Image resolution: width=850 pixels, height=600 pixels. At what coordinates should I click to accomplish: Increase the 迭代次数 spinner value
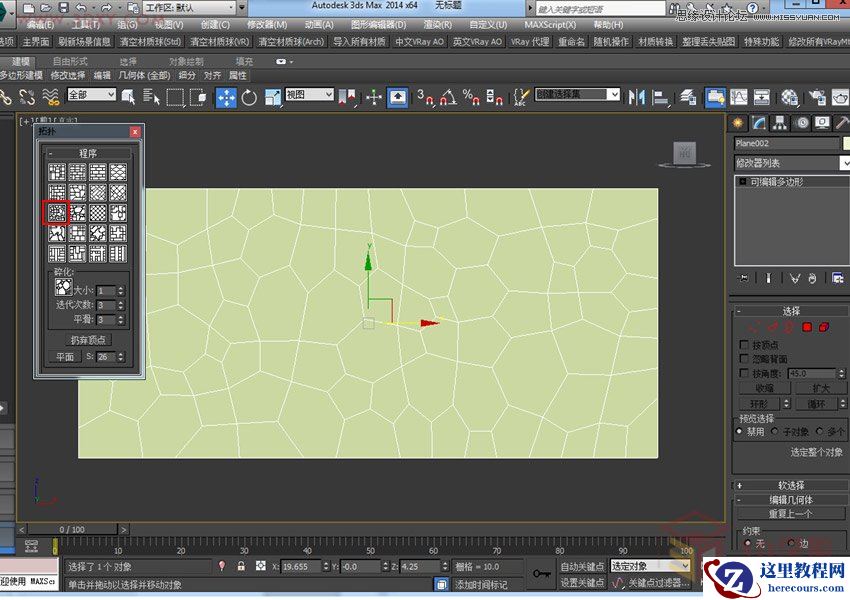click(121, 299)
